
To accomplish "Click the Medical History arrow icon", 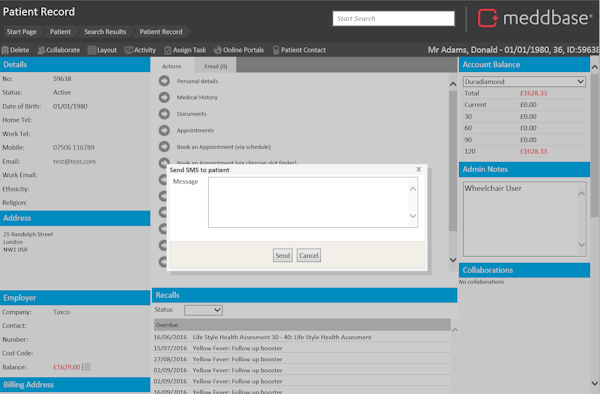I will pyautogui.click(x=164, y=98).
